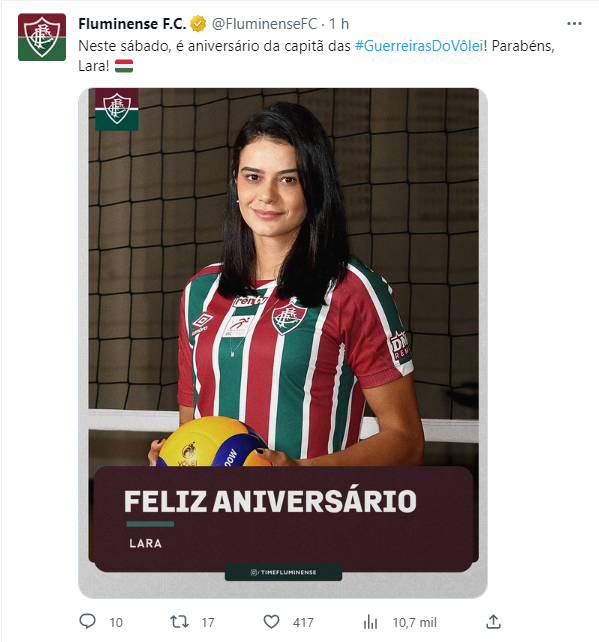Click the reply count 10
599x642 pixels.
116,623
